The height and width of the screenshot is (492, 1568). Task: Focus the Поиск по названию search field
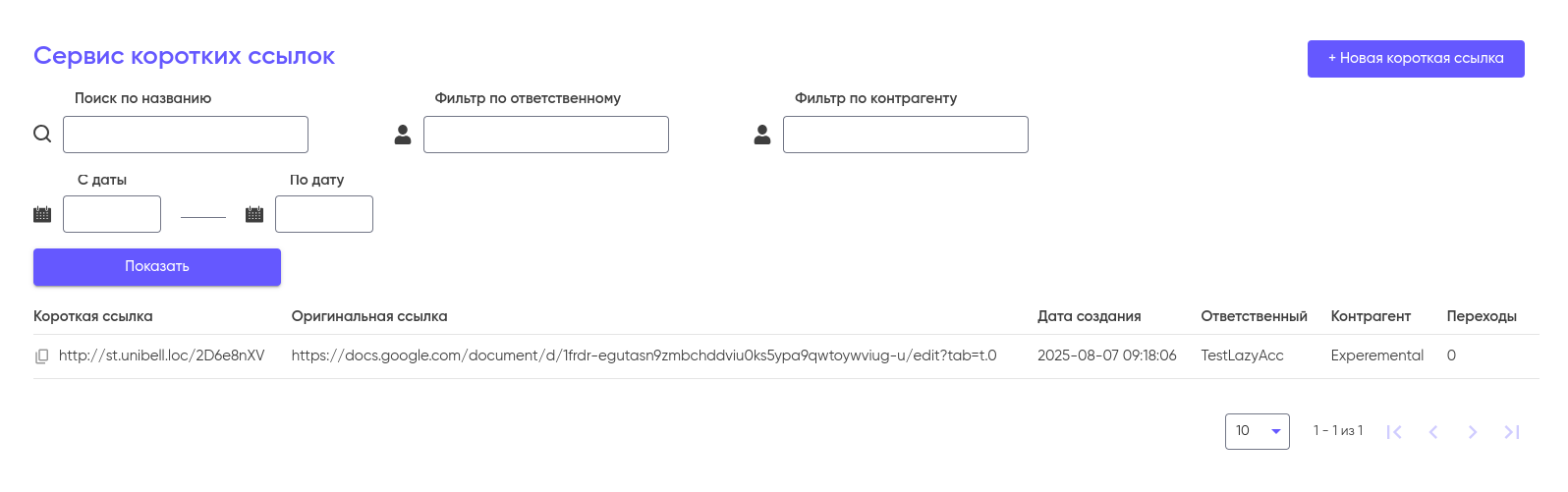[186, 135]
